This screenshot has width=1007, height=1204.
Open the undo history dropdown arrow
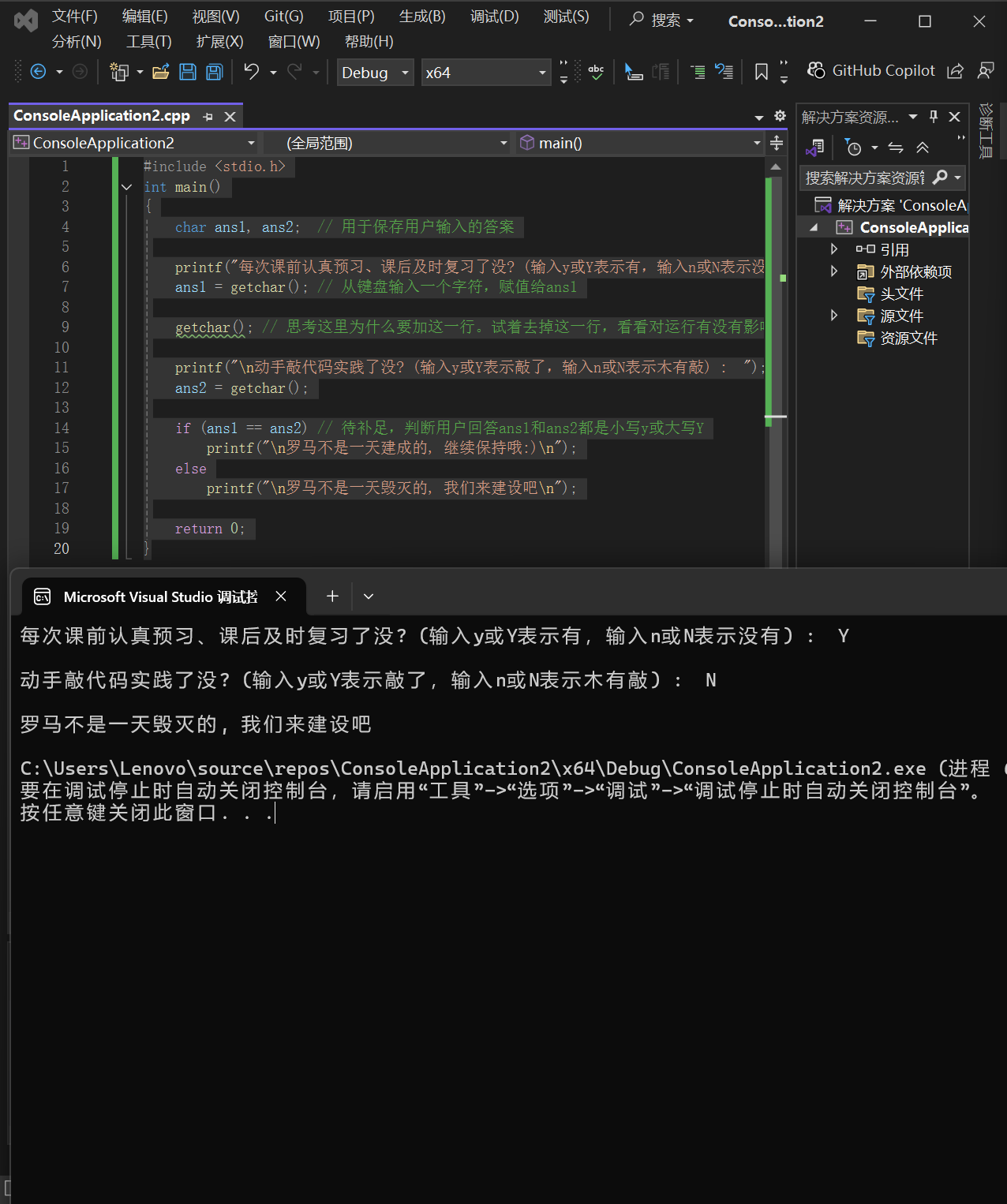click(x=273, y=73)
